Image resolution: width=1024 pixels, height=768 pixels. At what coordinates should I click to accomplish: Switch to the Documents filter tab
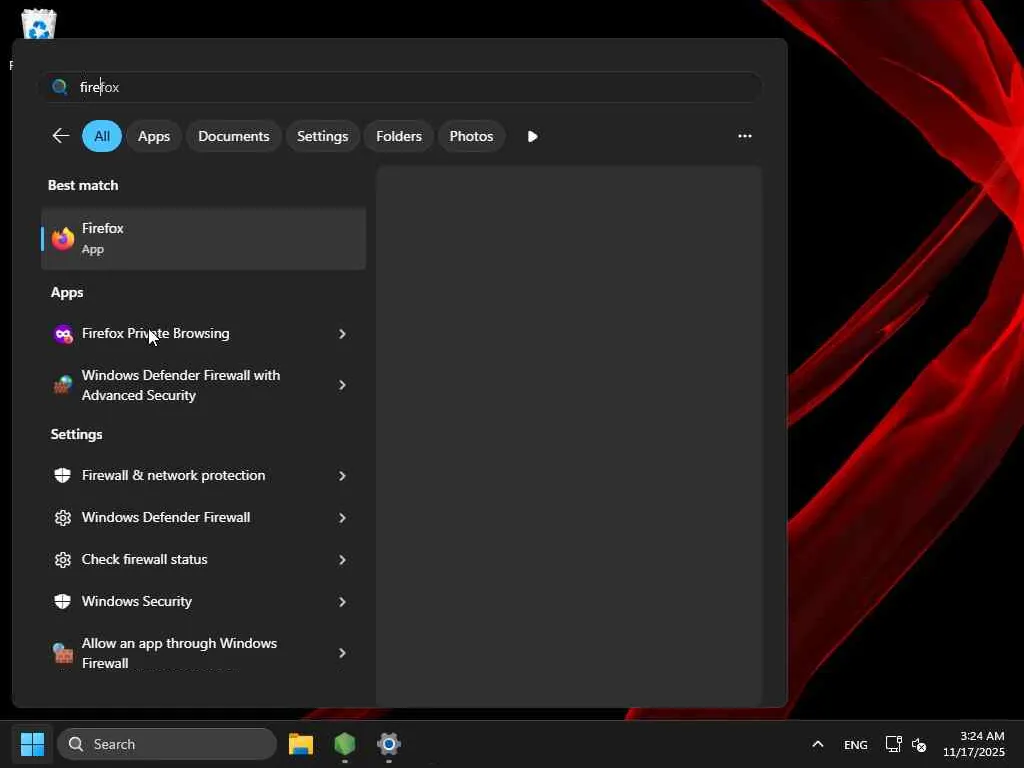[x=234, y=136]
